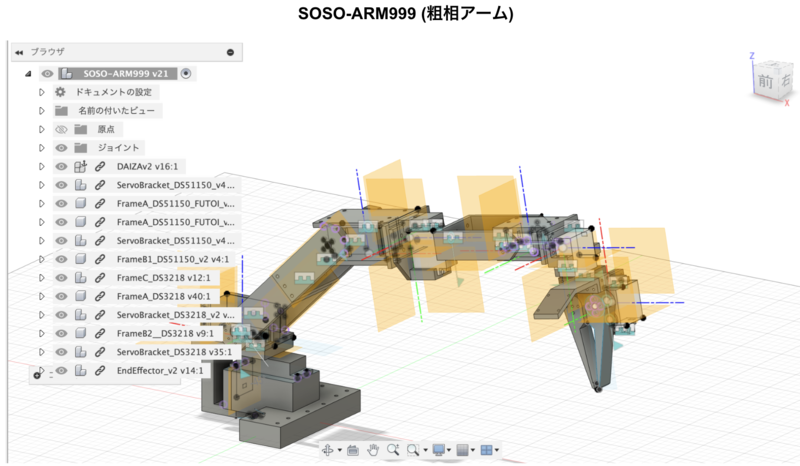Open the Viewports dropdown arrow
This screenshot has height=466, width=800.
click(x=496, y=450)
